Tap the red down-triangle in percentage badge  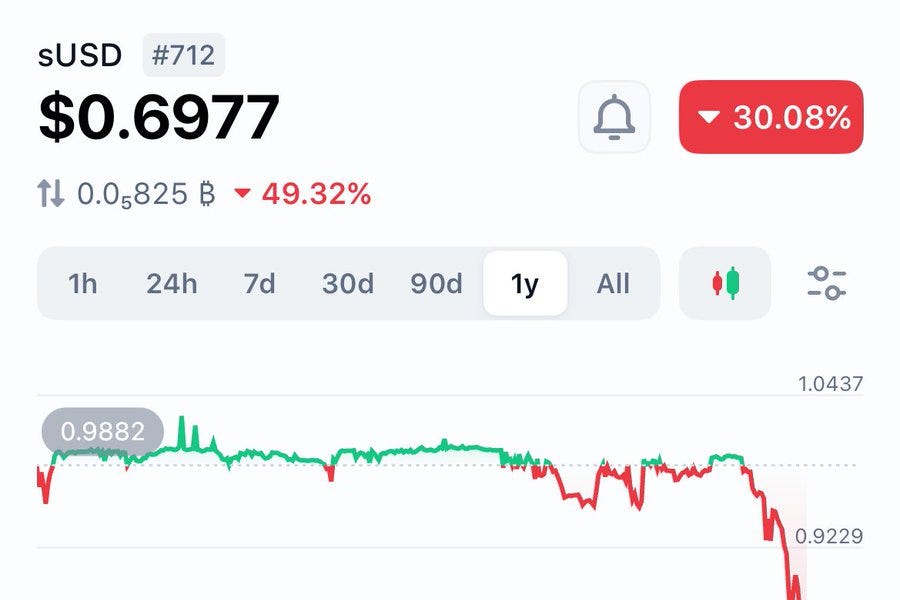tap(708, 117)
